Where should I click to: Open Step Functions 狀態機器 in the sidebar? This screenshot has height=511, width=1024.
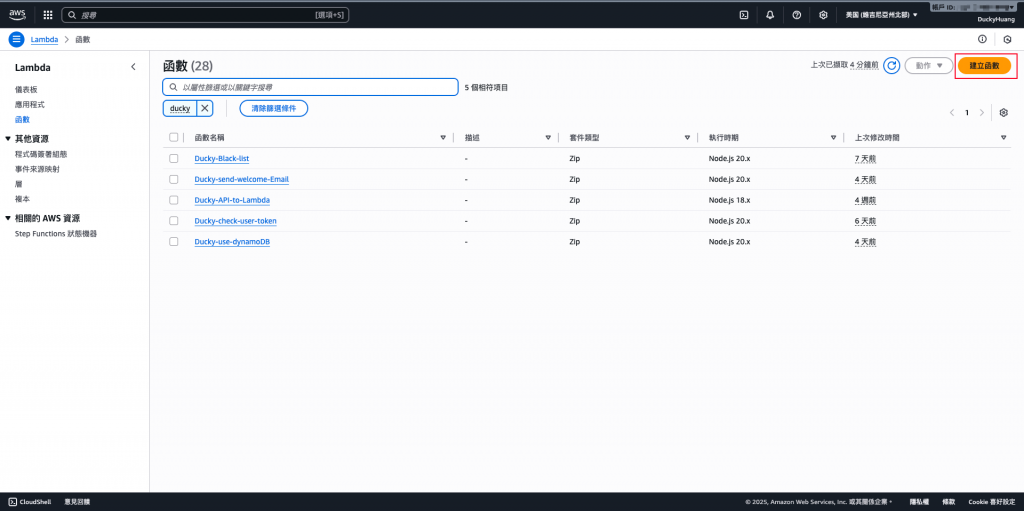coord(56,233)
